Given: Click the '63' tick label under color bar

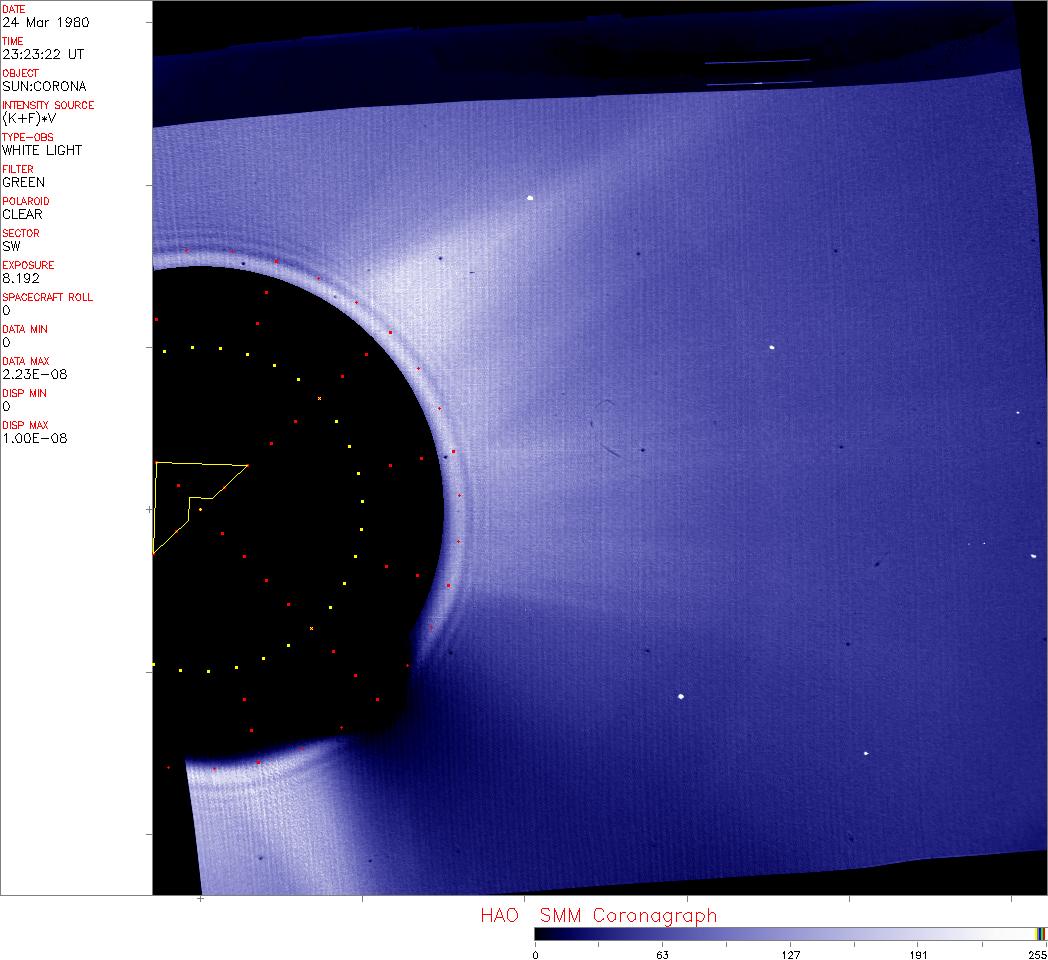Looking at the screenshot, I should pos(662,954).
